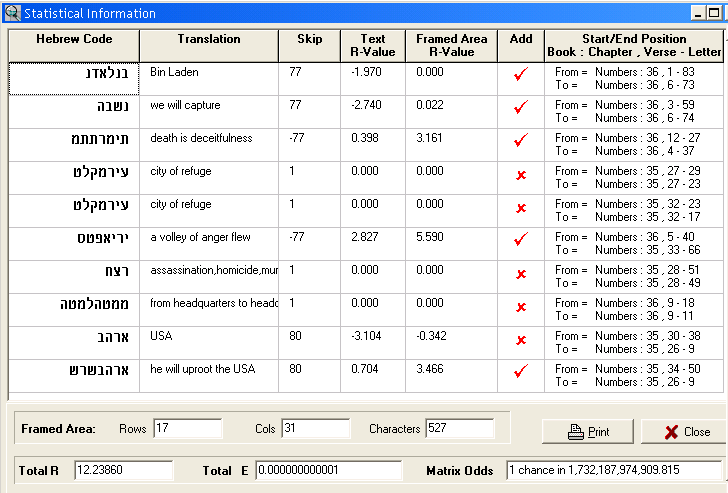Select 'from headquarters to' translation cell
Viewport: 728px width, 493px height.
pyautogui.click(x=209, y=310)
